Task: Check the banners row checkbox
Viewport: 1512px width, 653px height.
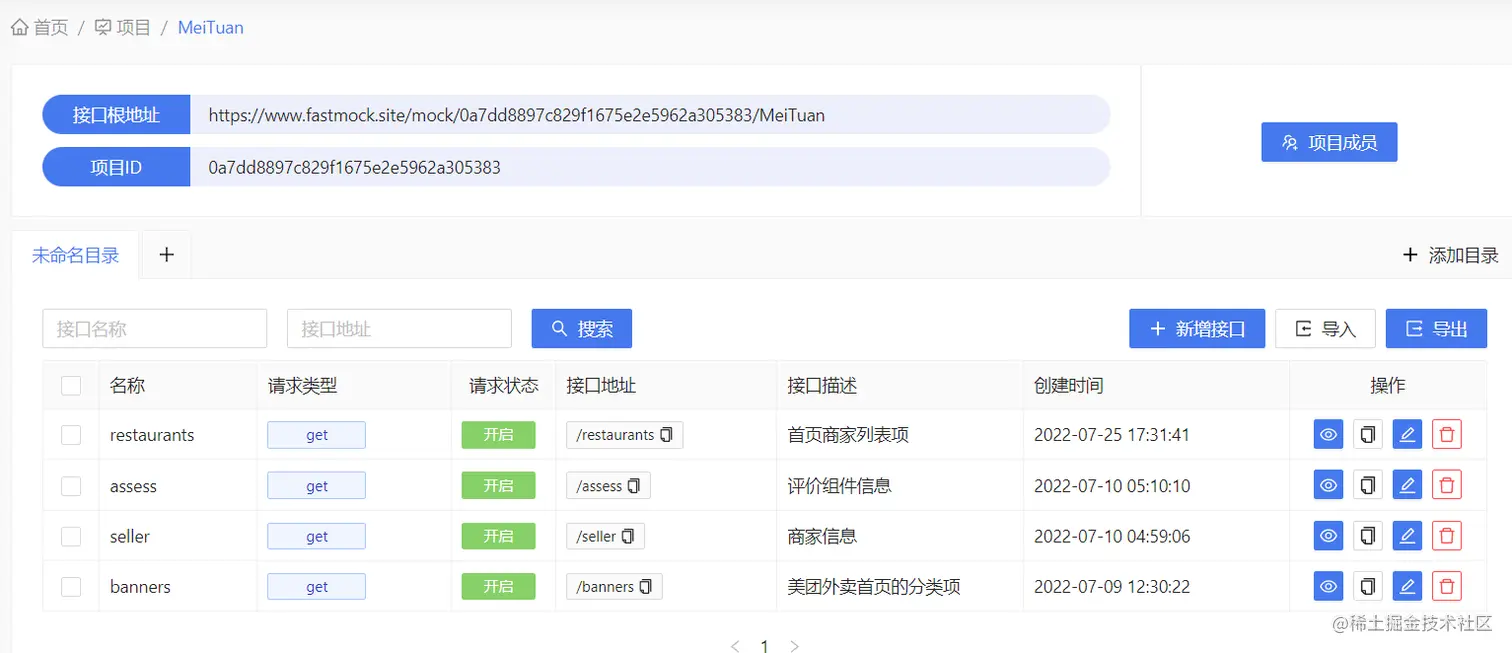Action: [x=71, y=586]
